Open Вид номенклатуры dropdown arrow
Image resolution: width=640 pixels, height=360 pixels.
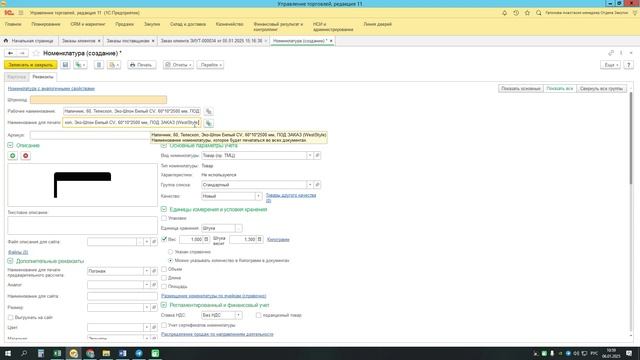point(310,156)
